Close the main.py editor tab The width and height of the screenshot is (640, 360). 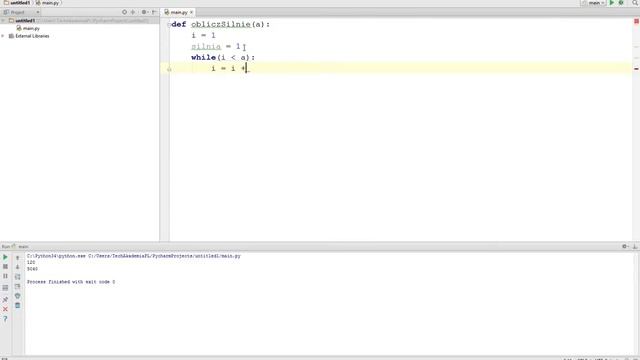click(191, 13)
